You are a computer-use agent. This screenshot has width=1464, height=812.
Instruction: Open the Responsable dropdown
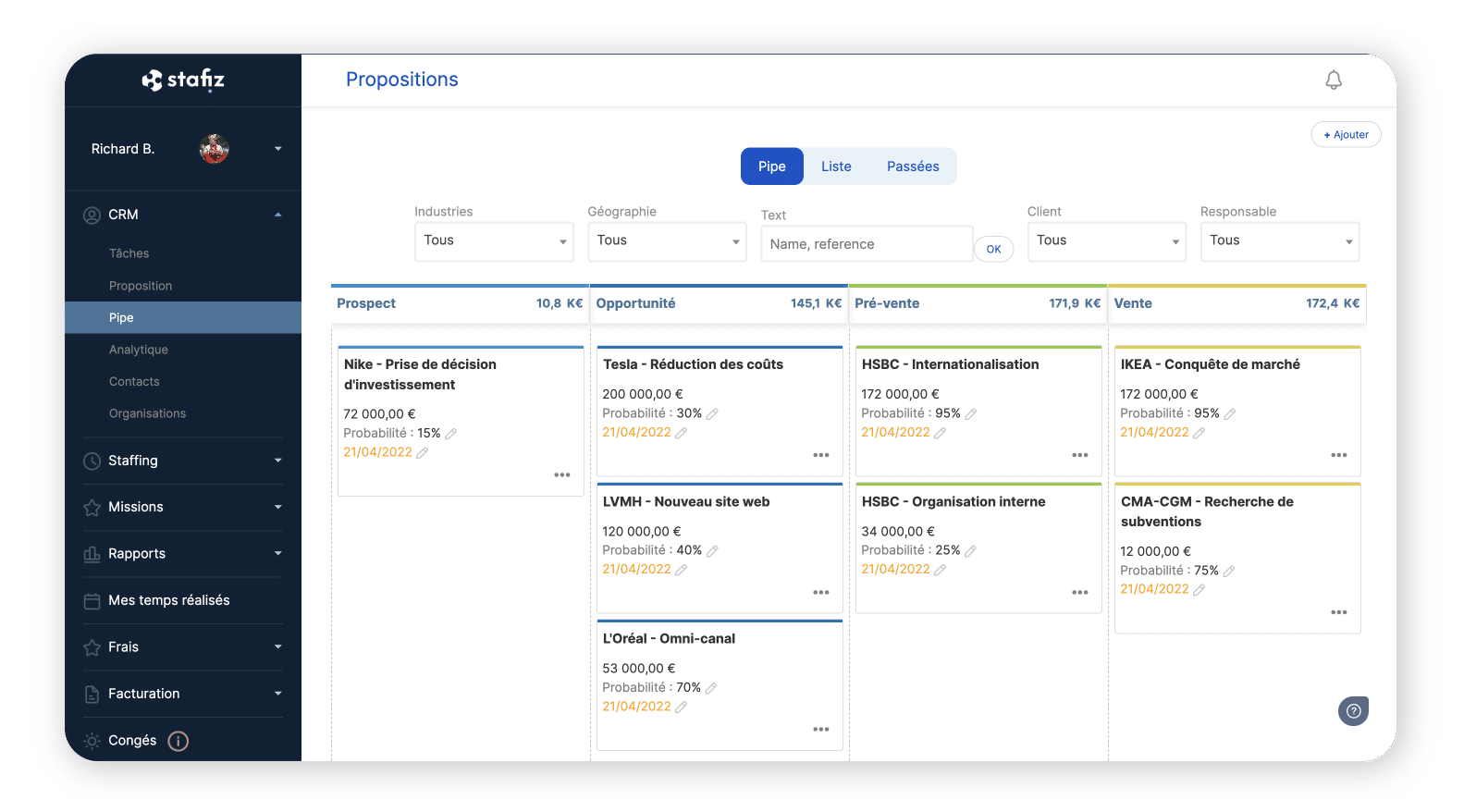[1279, 241]
